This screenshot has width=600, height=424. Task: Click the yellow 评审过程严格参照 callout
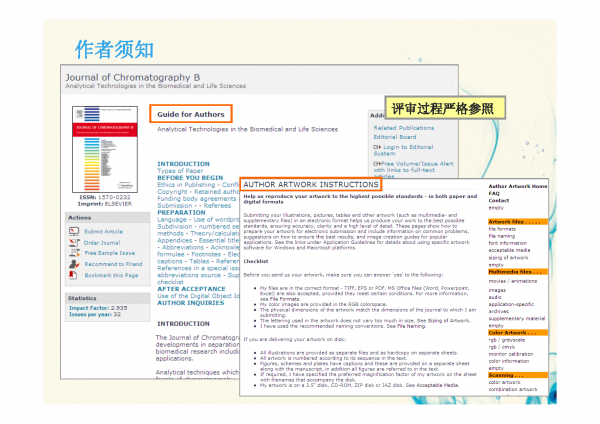tap(445, 108)
